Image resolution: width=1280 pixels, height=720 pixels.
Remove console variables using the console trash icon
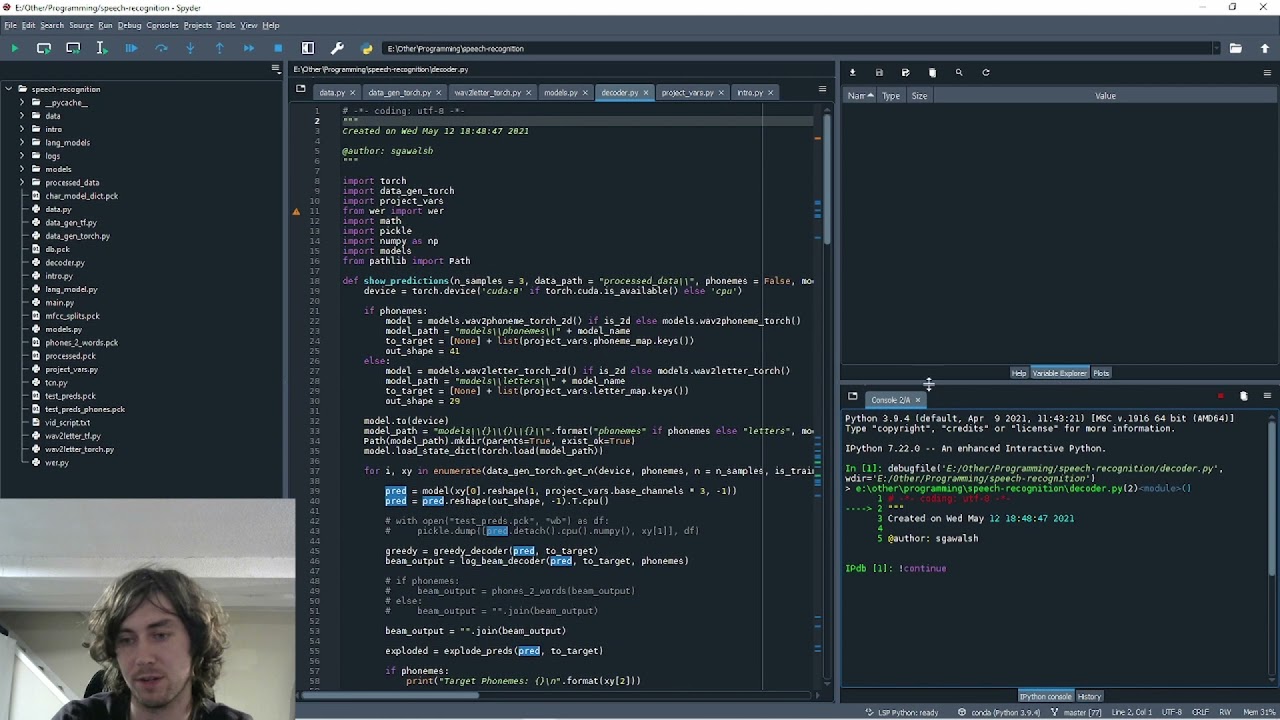pos(1244,396)
